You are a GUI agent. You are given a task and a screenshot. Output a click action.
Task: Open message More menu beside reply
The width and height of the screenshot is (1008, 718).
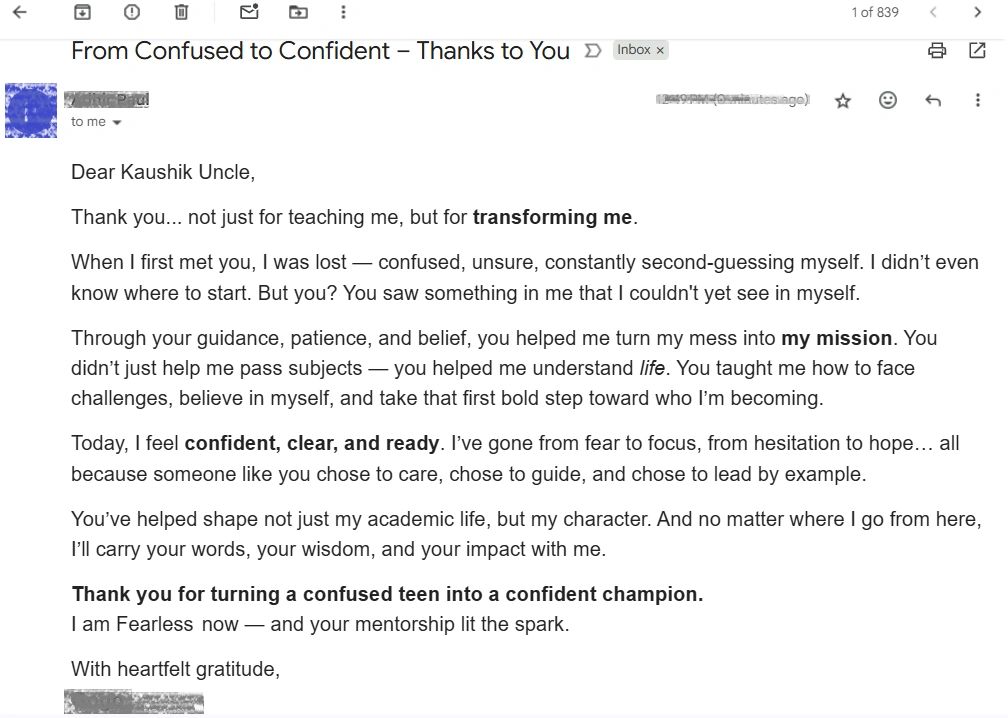click(977, 100)
